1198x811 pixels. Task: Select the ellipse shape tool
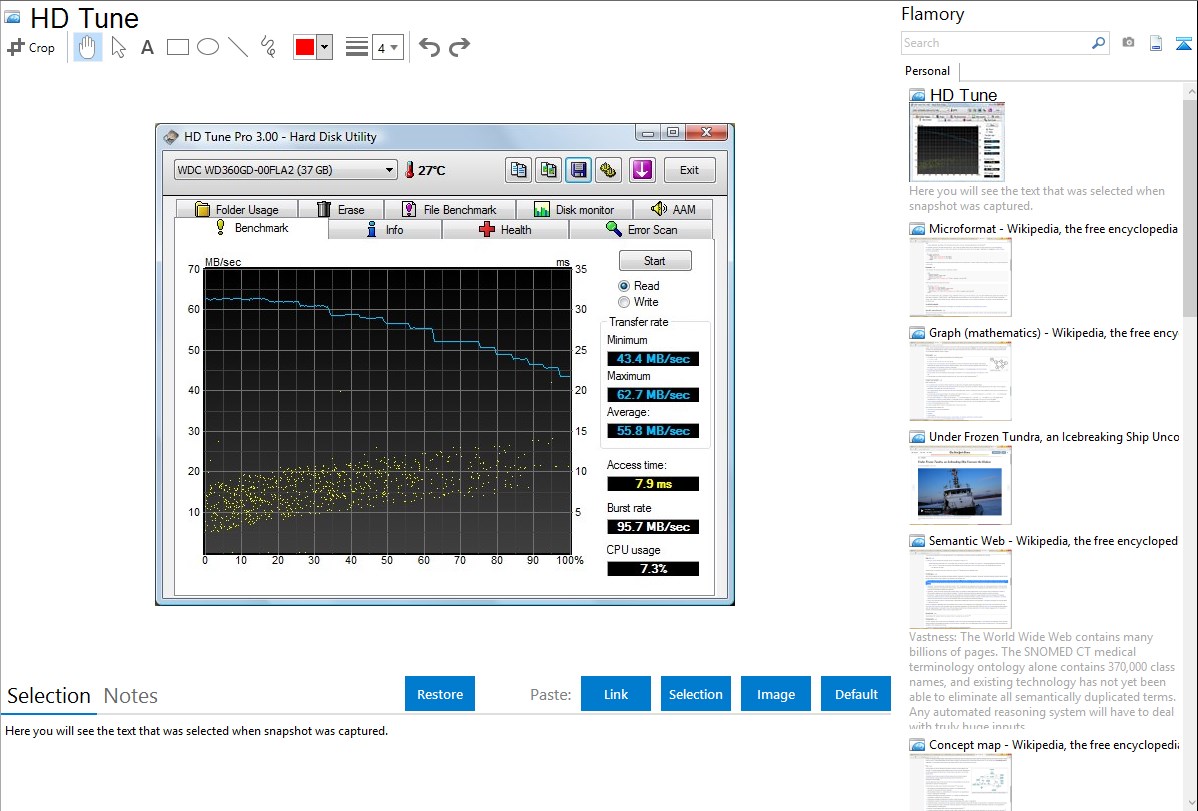click(x=207, y=47)
